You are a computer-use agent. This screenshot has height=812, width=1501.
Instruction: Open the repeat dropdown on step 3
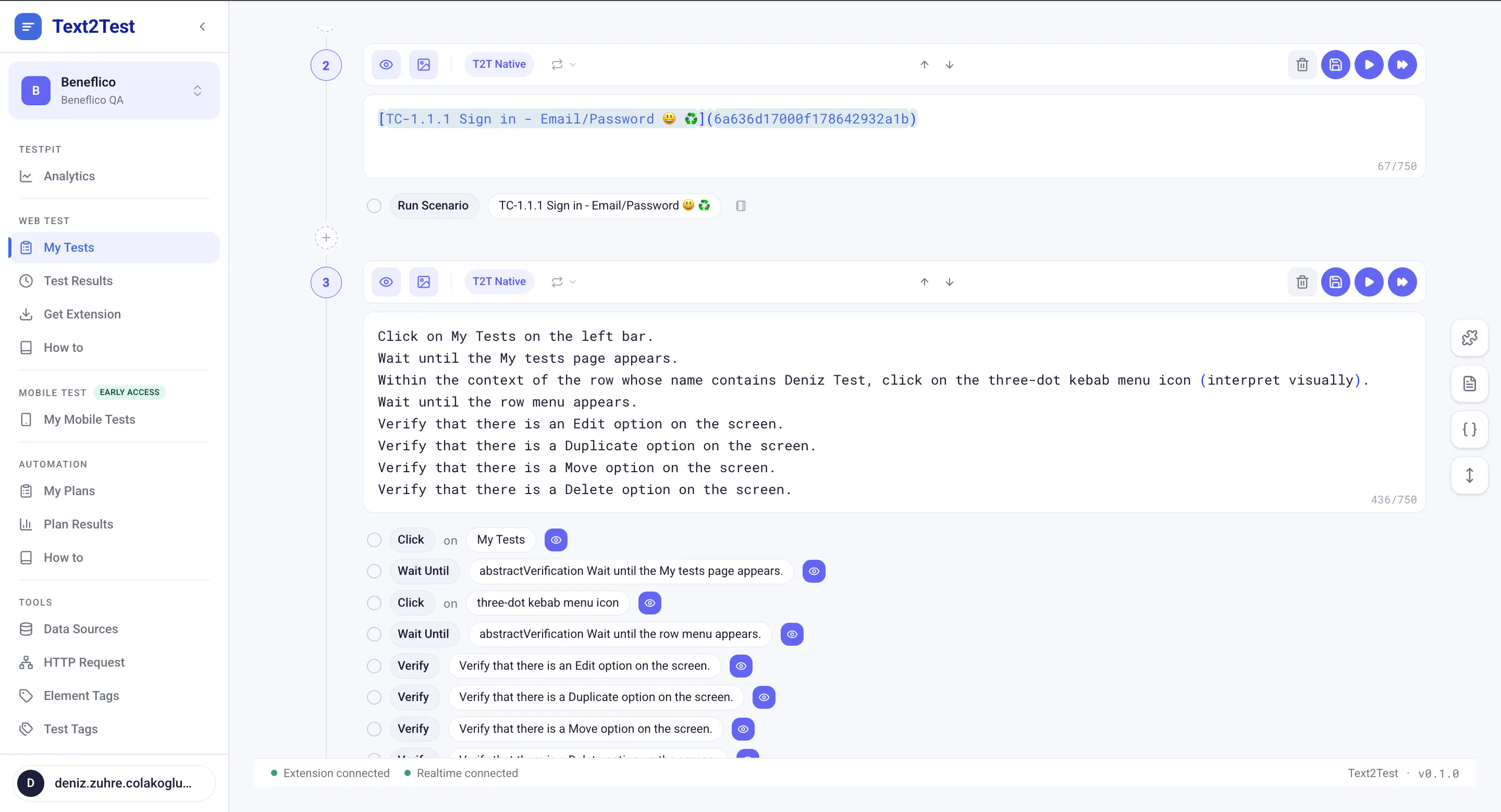[563, 282]
